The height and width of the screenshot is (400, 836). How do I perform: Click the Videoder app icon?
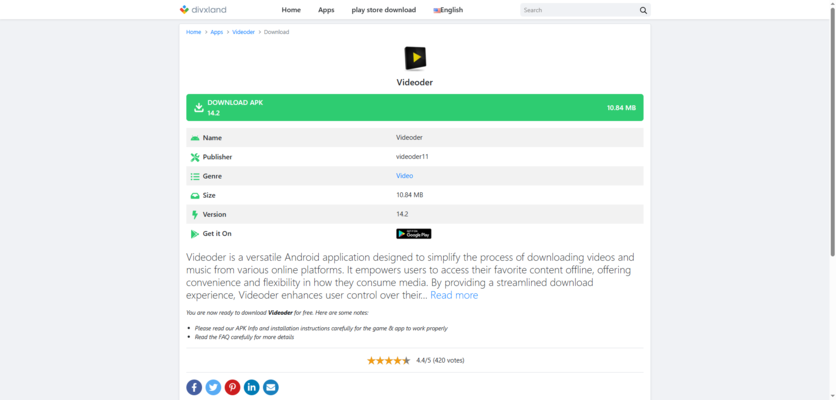click(x=414, y=58)
